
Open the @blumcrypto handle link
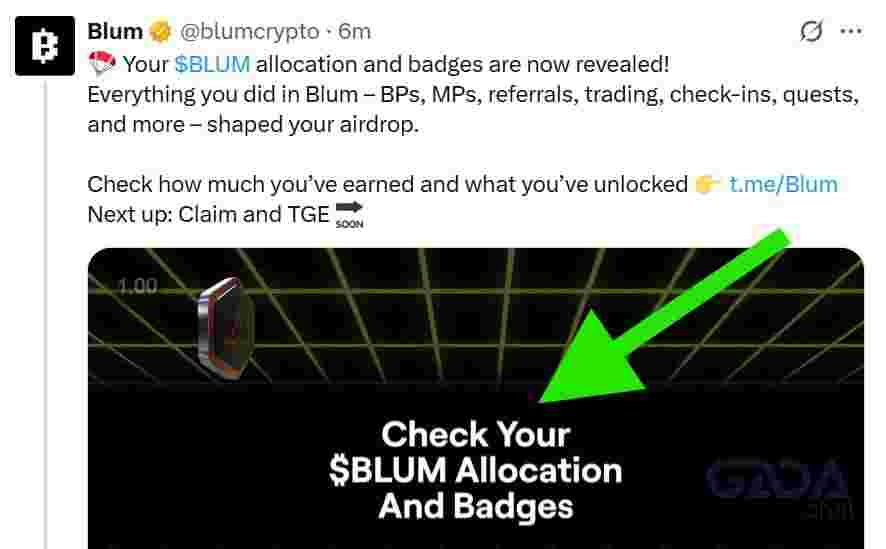tap(249, 32)
